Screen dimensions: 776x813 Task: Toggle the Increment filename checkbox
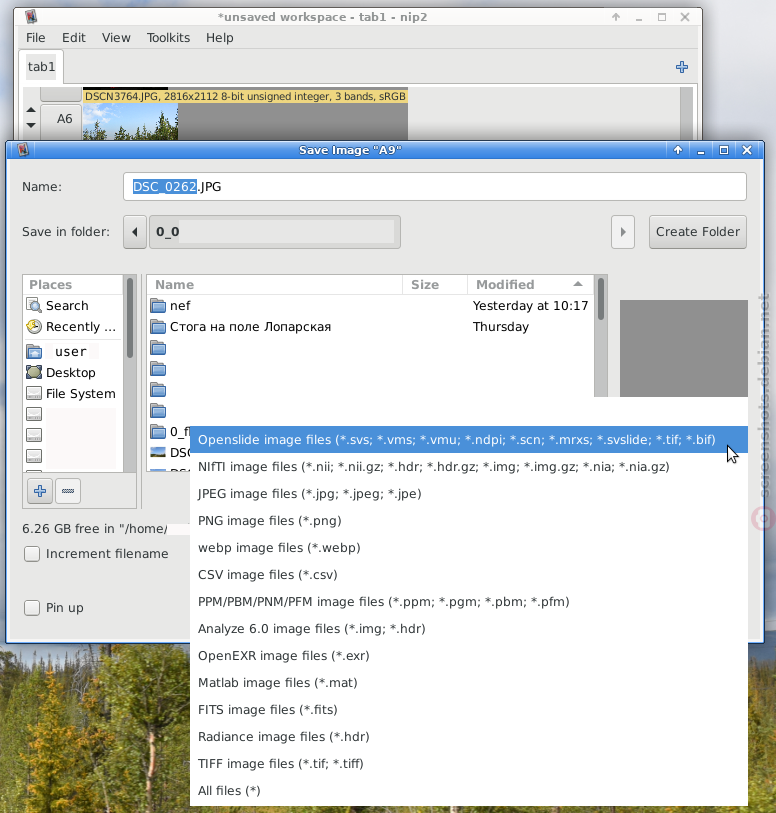pyautogui.click(x=32, y=554)
